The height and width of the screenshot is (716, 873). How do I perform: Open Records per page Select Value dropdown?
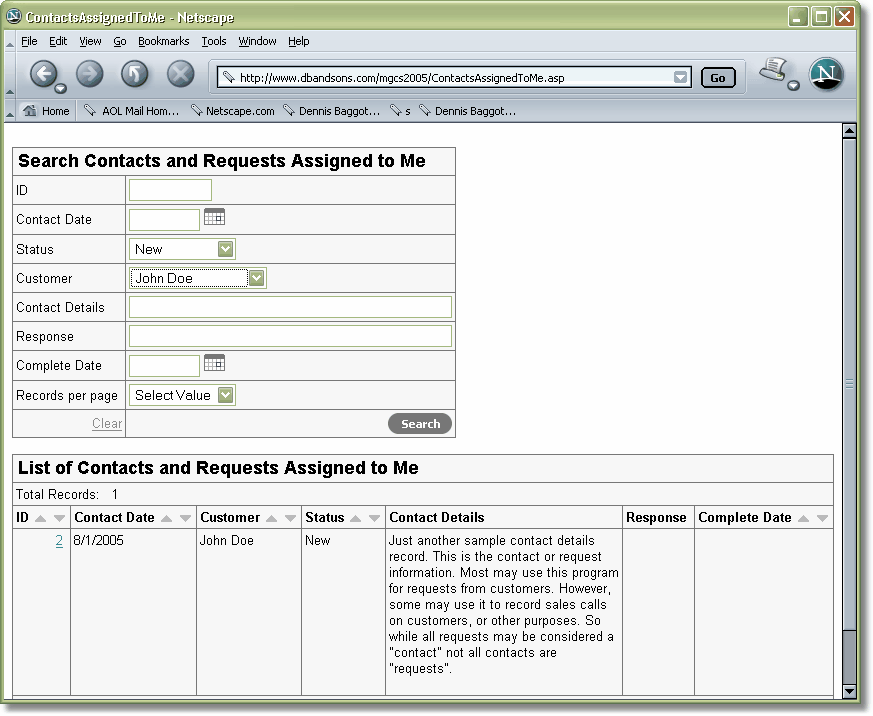coord(225,395)
